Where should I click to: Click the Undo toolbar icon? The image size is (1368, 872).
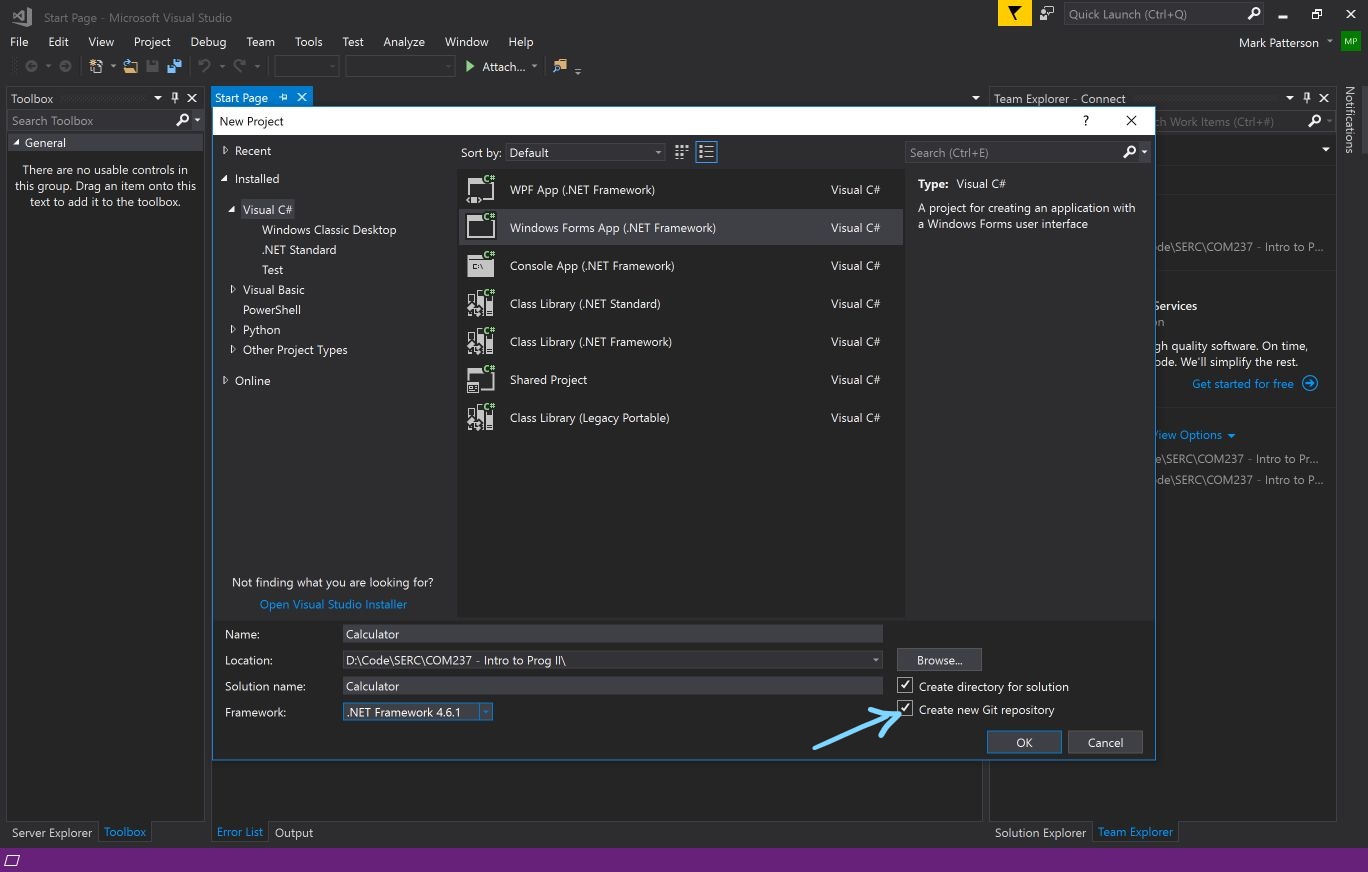204,66
